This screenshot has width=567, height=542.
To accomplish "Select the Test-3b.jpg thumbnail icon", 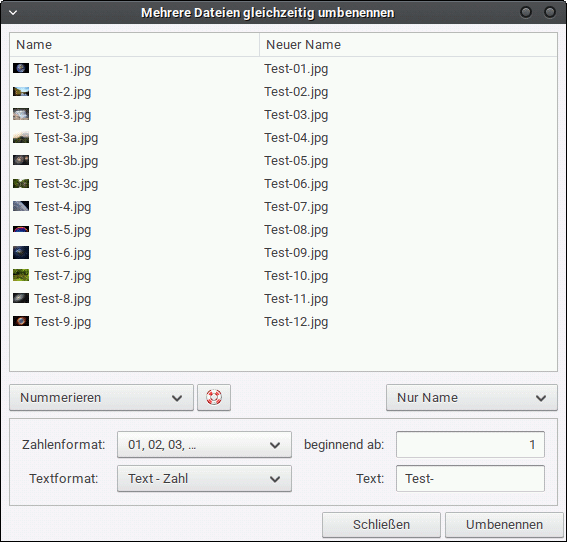I will (x=21, y=160).
